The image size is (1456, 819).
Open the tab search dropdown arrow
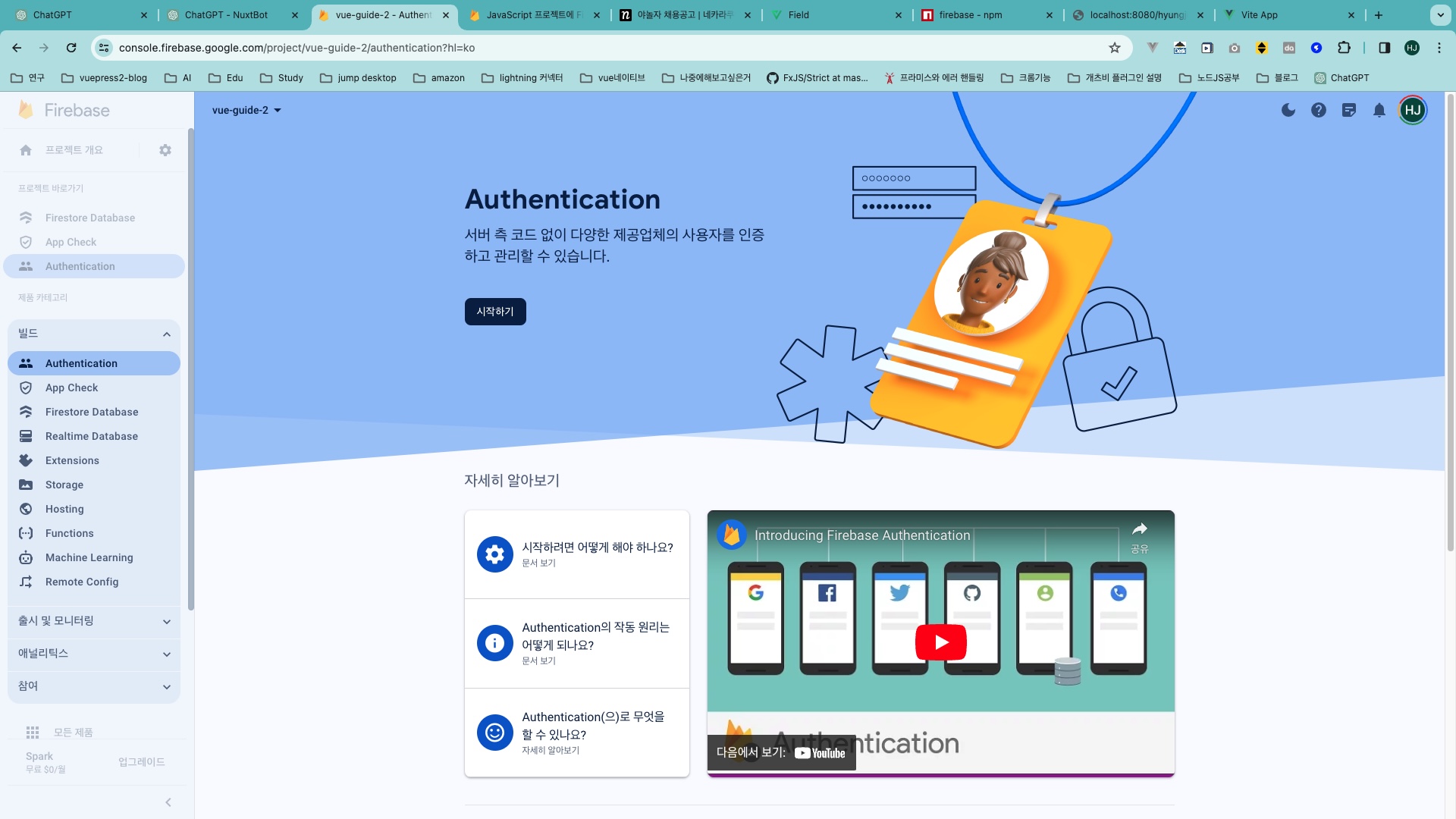tap(1440, 14)
